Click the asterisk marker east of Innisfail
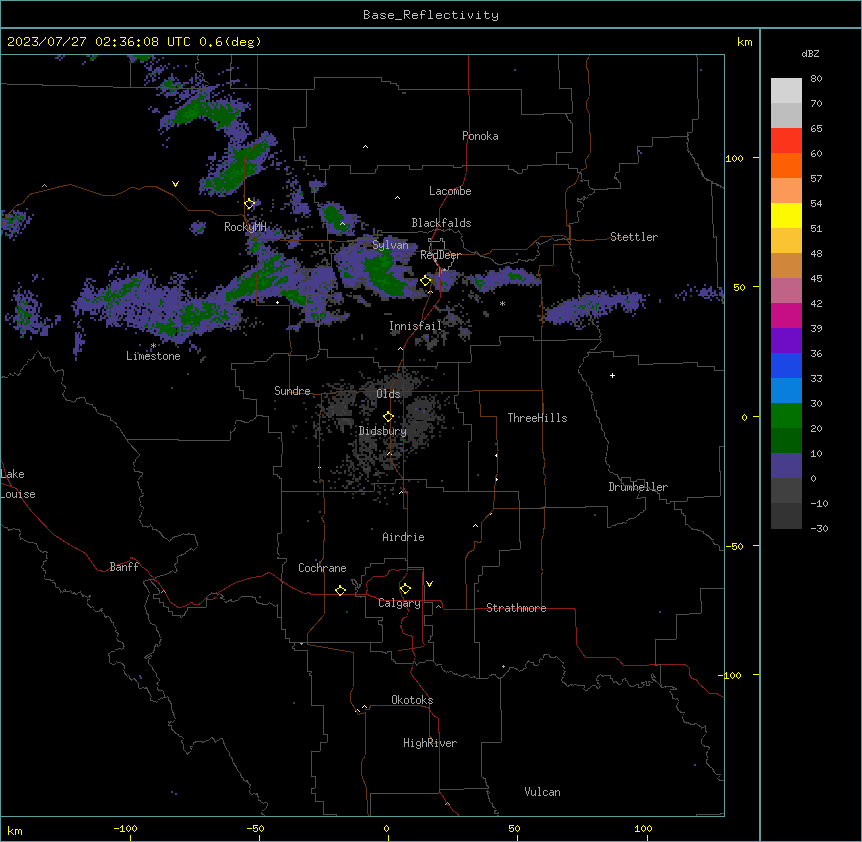 (502, 303)
